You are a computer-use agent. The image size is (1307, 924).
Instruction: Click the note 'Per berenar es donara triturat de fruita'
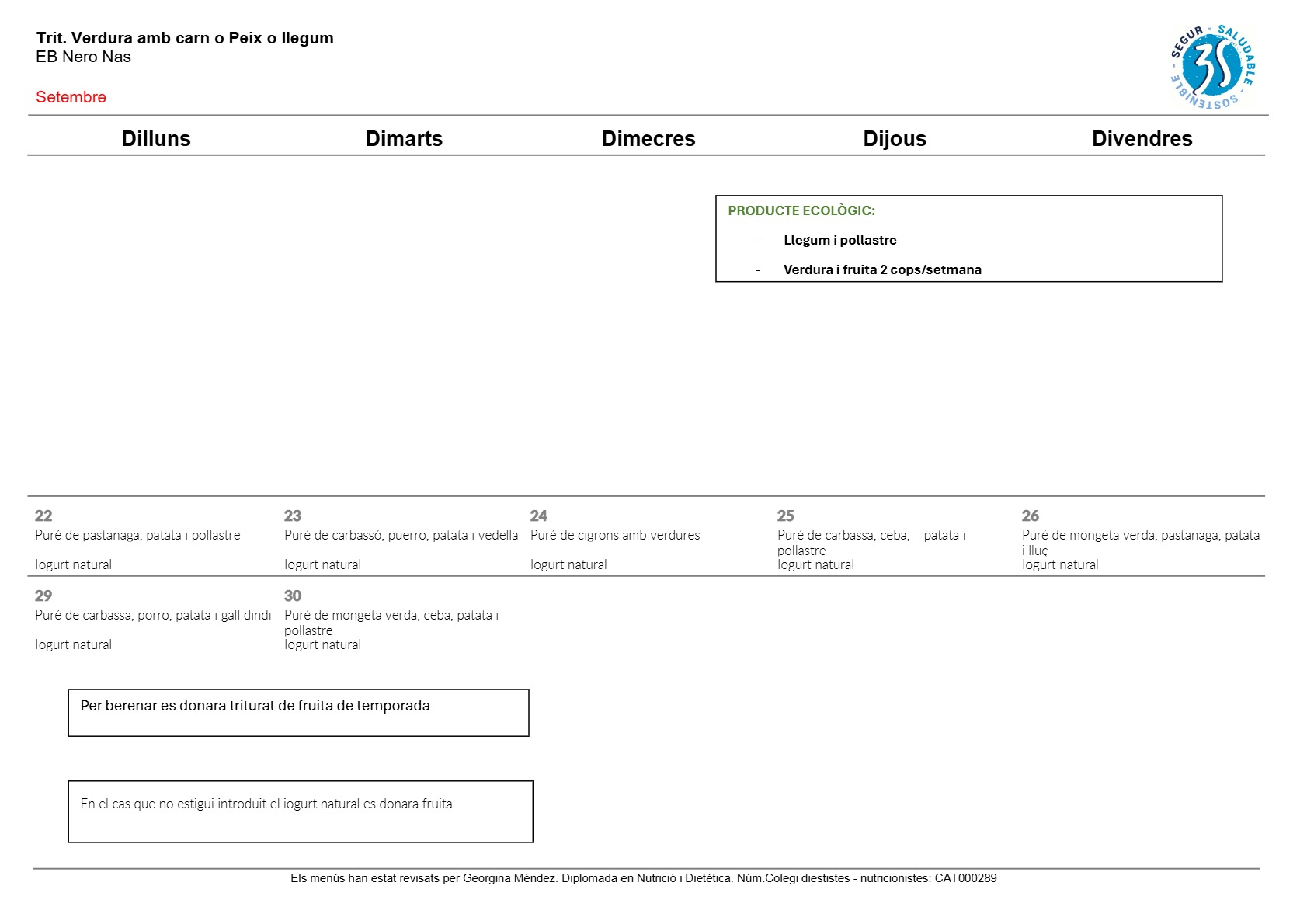pos(255,706)
